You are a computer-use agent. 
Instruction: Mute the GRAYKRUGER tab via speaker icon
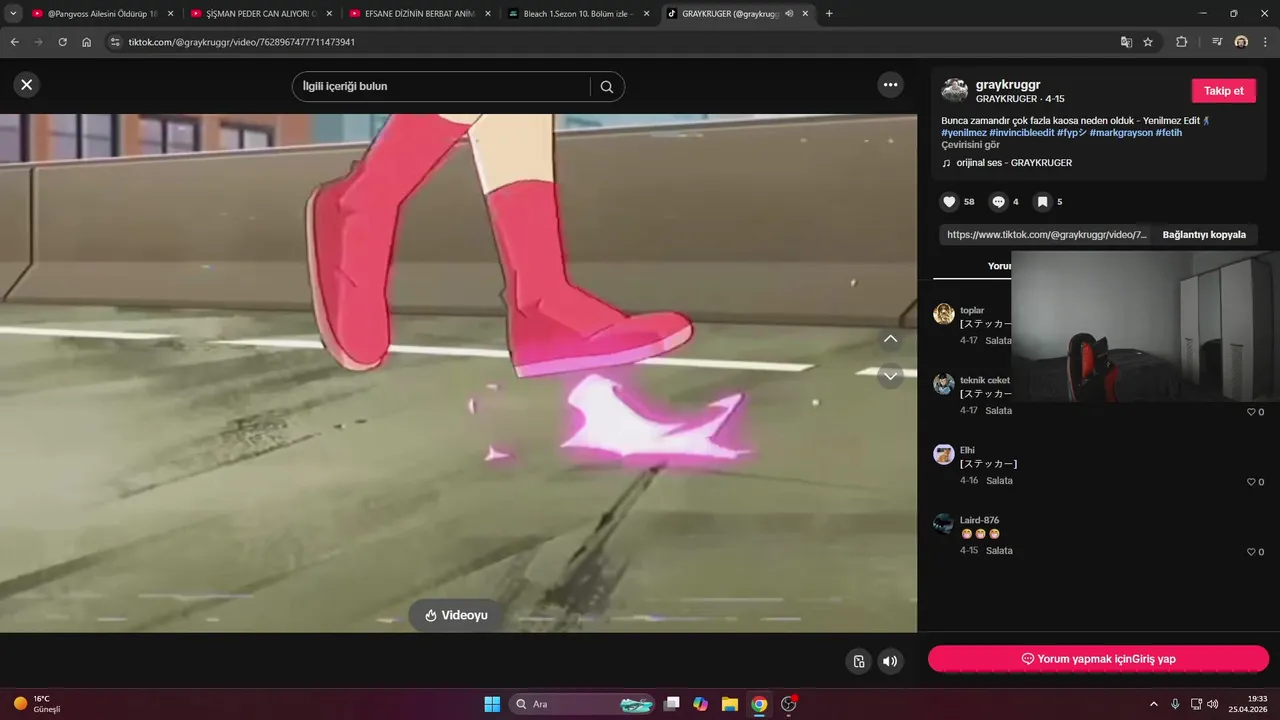tap(789, 14)
